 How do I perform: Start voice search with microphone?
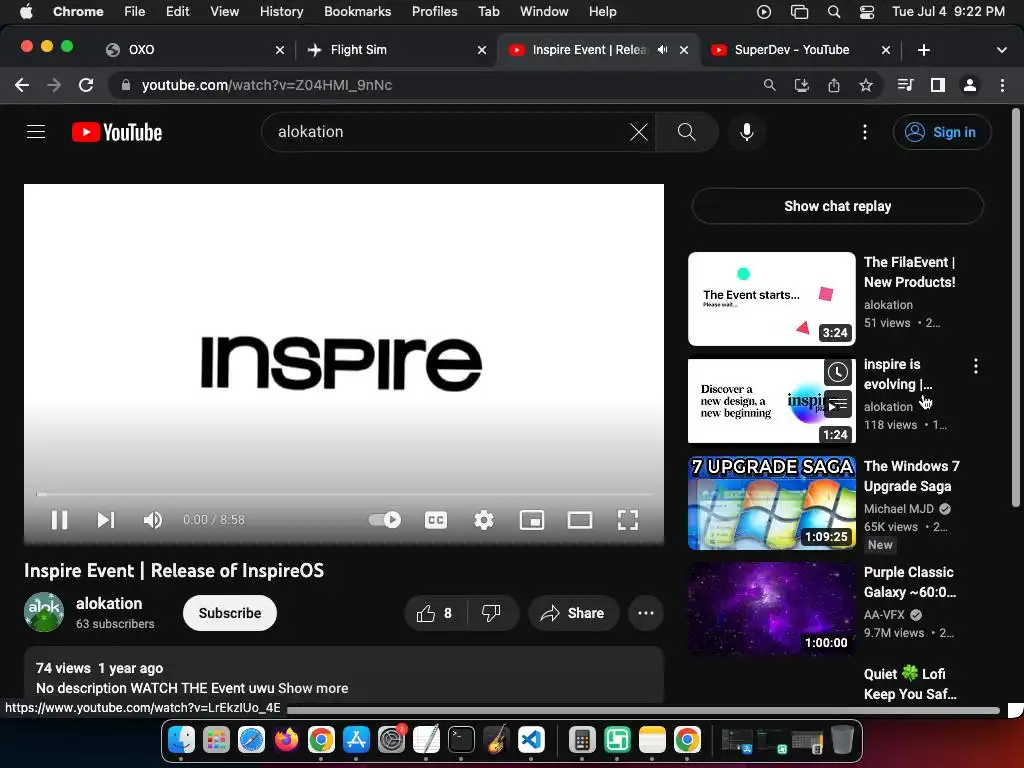click(746, 132)
